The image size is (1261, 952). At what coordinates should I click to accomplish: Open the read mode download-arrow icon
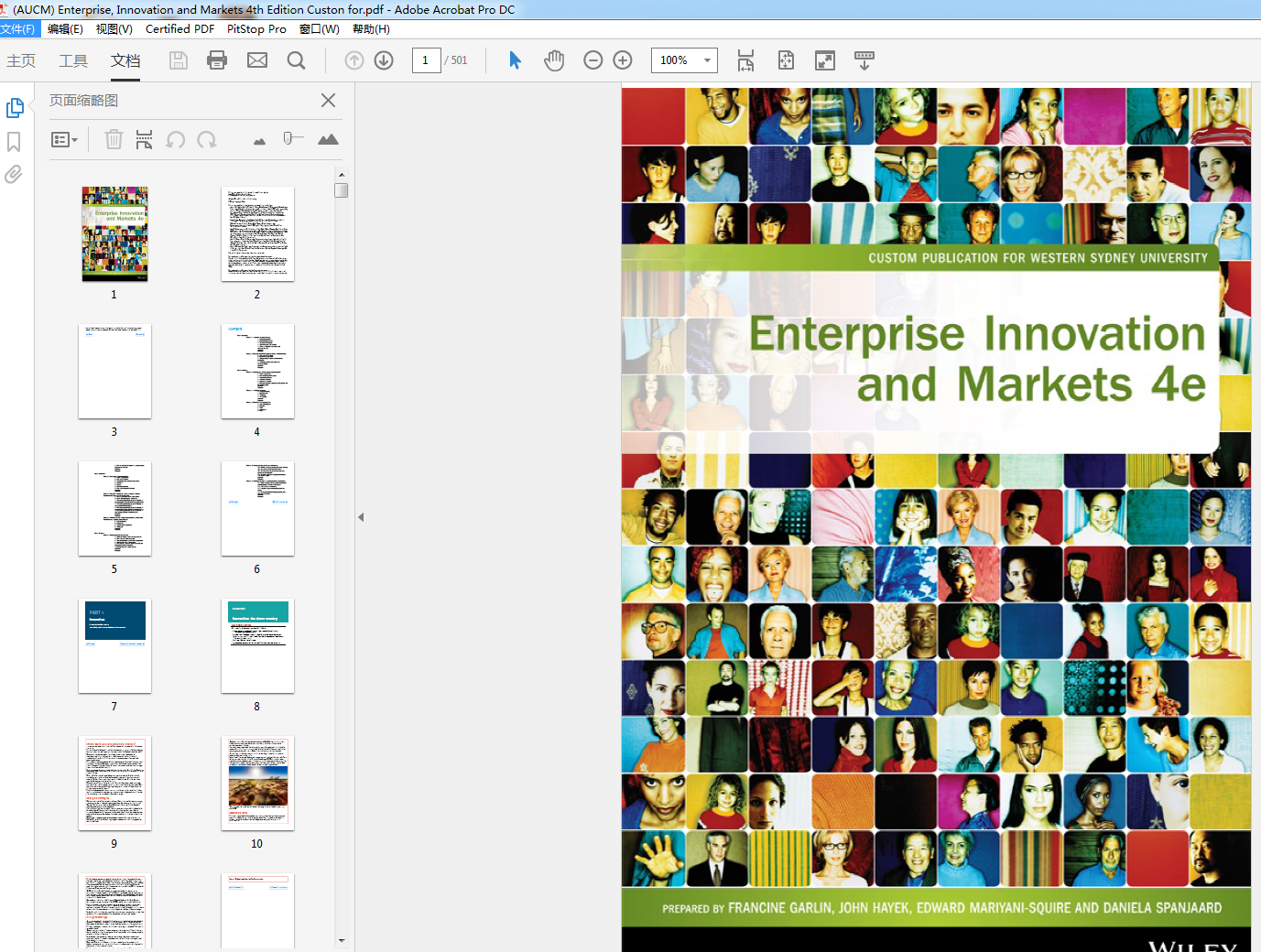[x=864, y=60]
